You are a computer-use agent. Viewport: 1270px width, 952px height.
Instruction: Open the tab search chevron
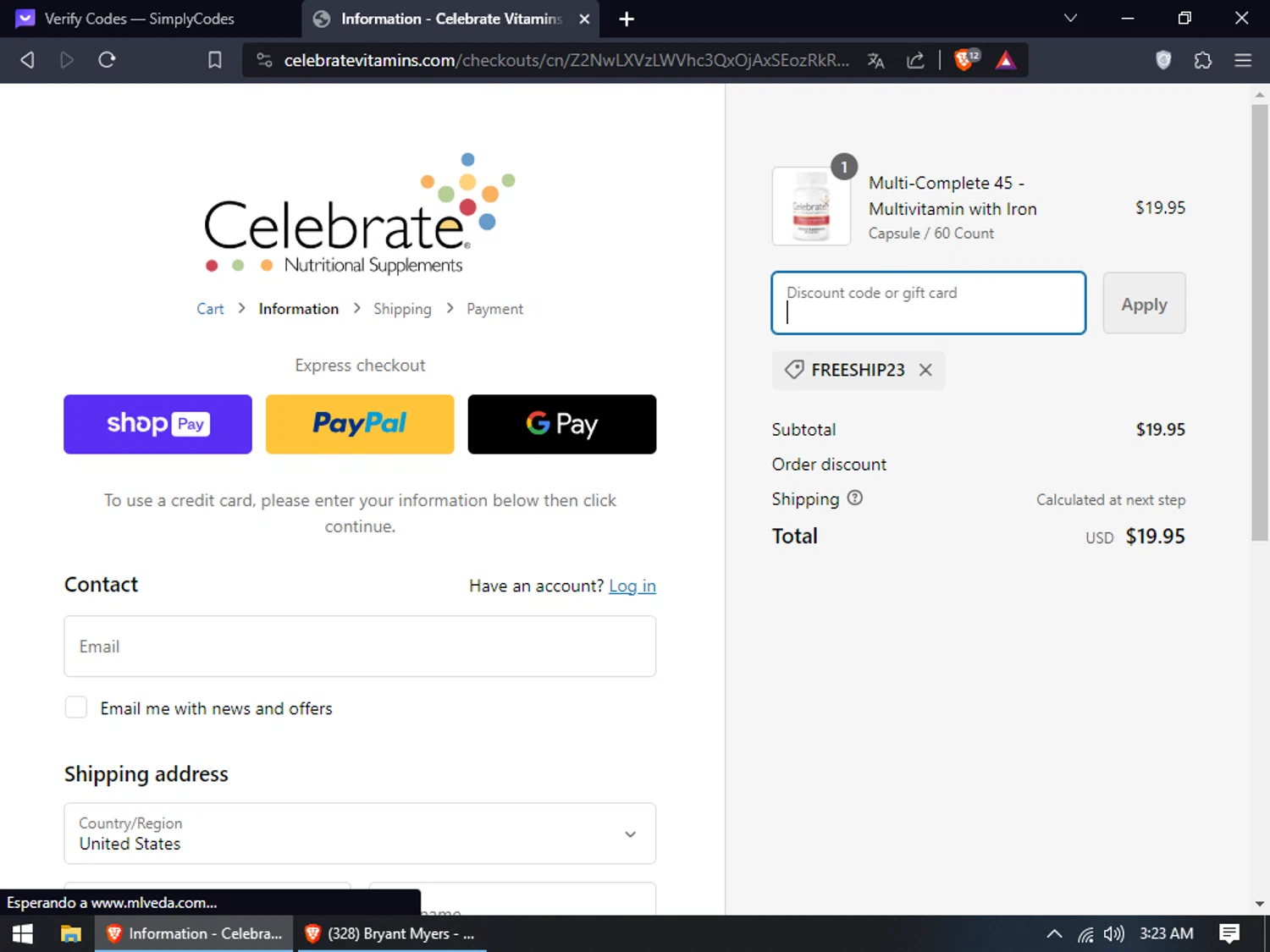click(1070, 18)
